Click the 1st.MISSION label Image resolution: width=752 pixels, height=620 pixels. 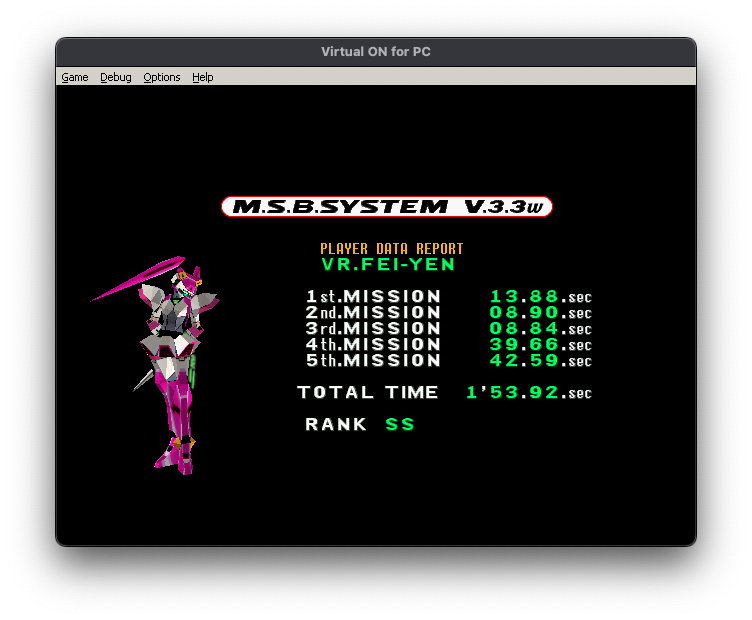(373, 296)
